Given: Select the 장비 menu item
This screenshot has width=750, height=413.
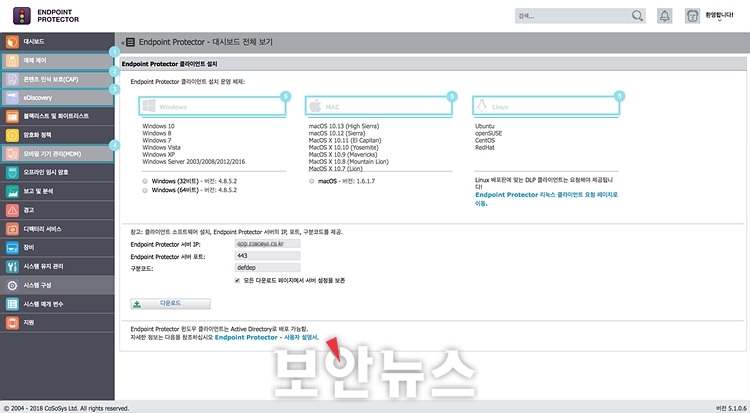Looking at the screenshot, I should (57, 247).
